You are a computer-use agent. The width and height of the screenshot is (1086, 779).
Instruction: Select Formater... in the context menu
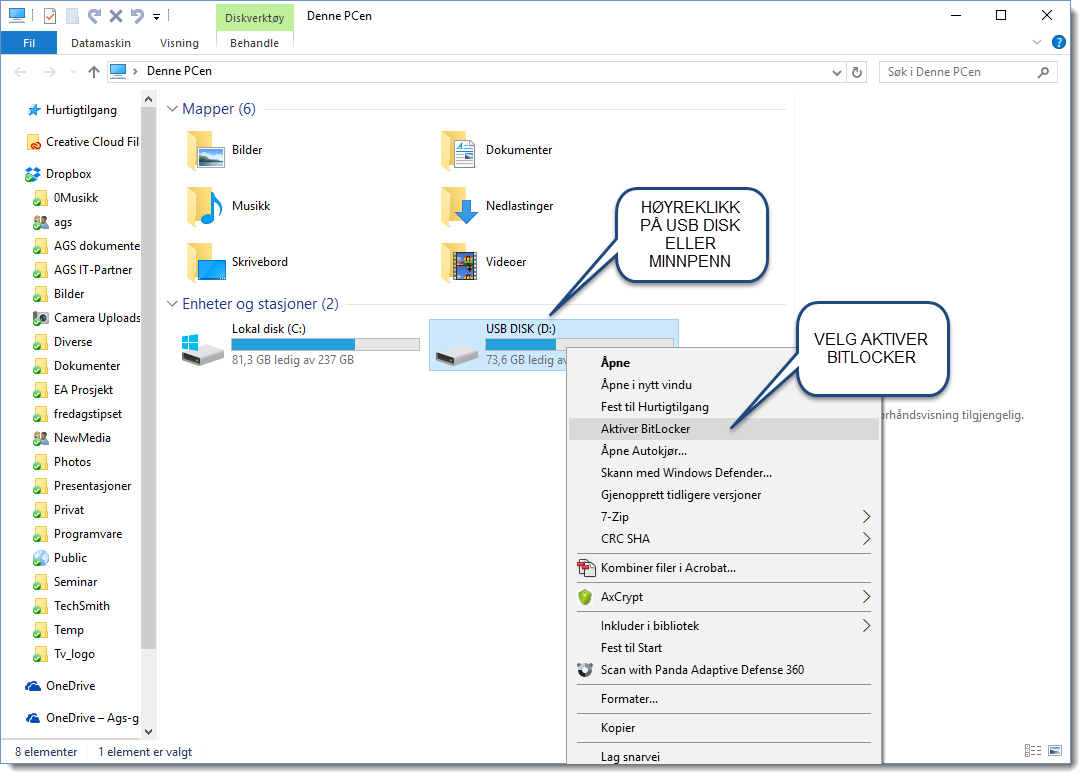629,699
